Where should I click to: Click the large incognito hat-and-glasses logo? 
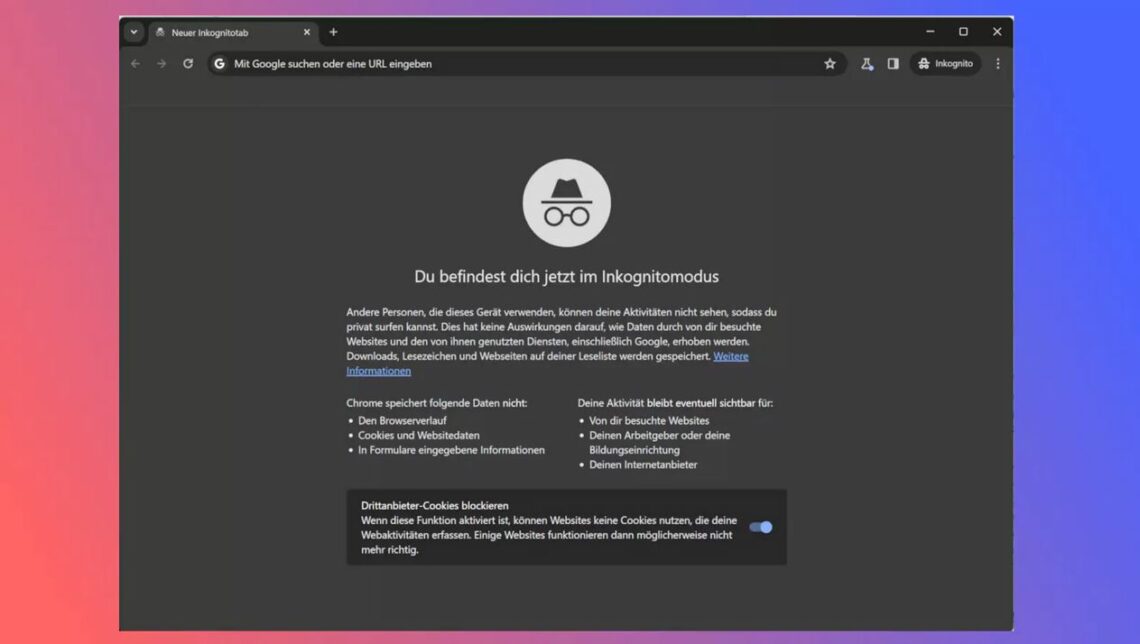566,203
